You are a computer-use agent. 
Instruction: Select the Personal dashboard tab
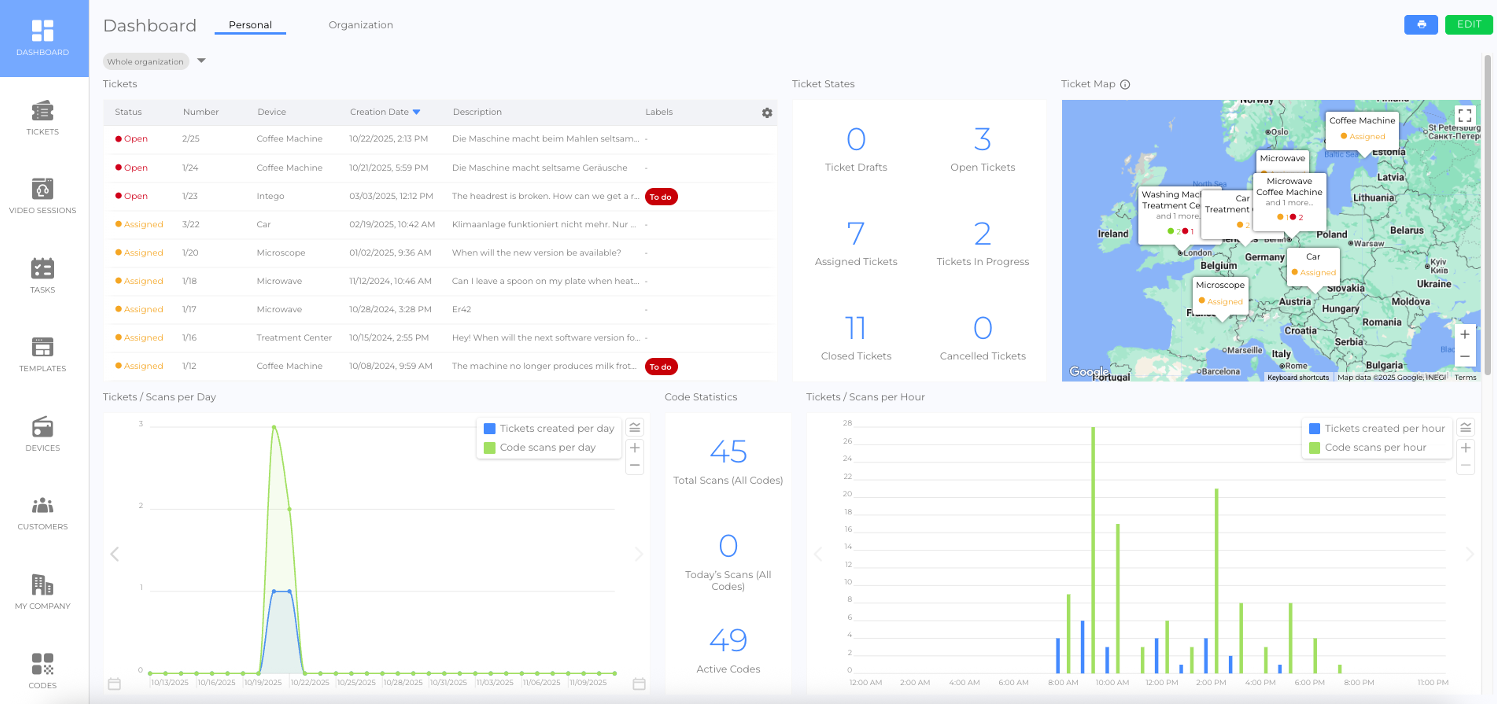click(250, 25)
